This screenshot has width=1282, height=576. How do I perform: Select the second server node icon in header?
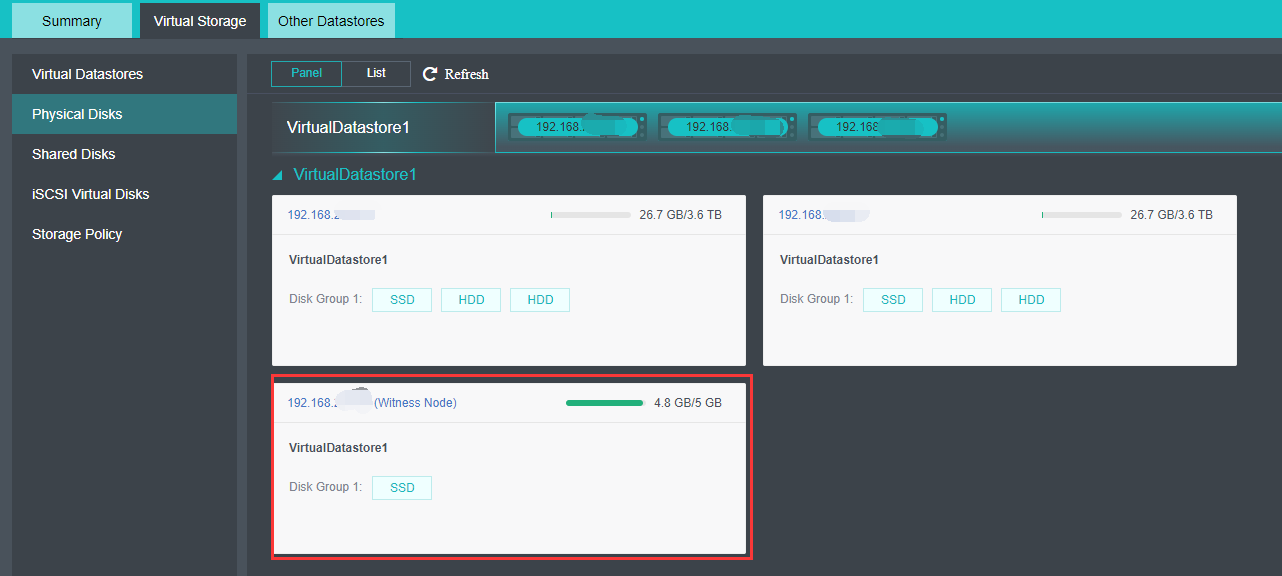click(x=727, y=126)
